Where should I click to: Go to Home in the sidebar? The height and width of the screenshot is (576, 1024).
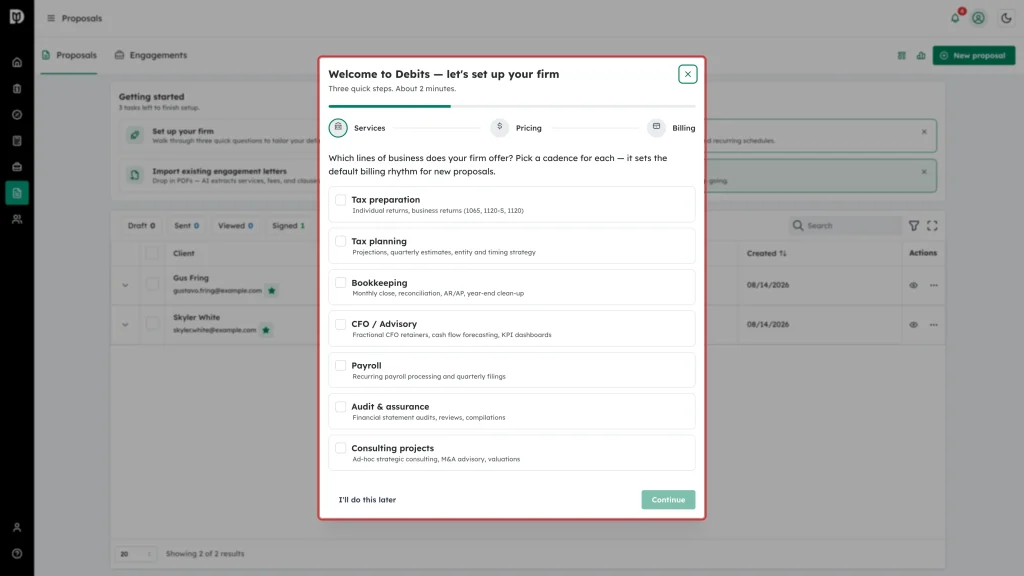(17, 63)
